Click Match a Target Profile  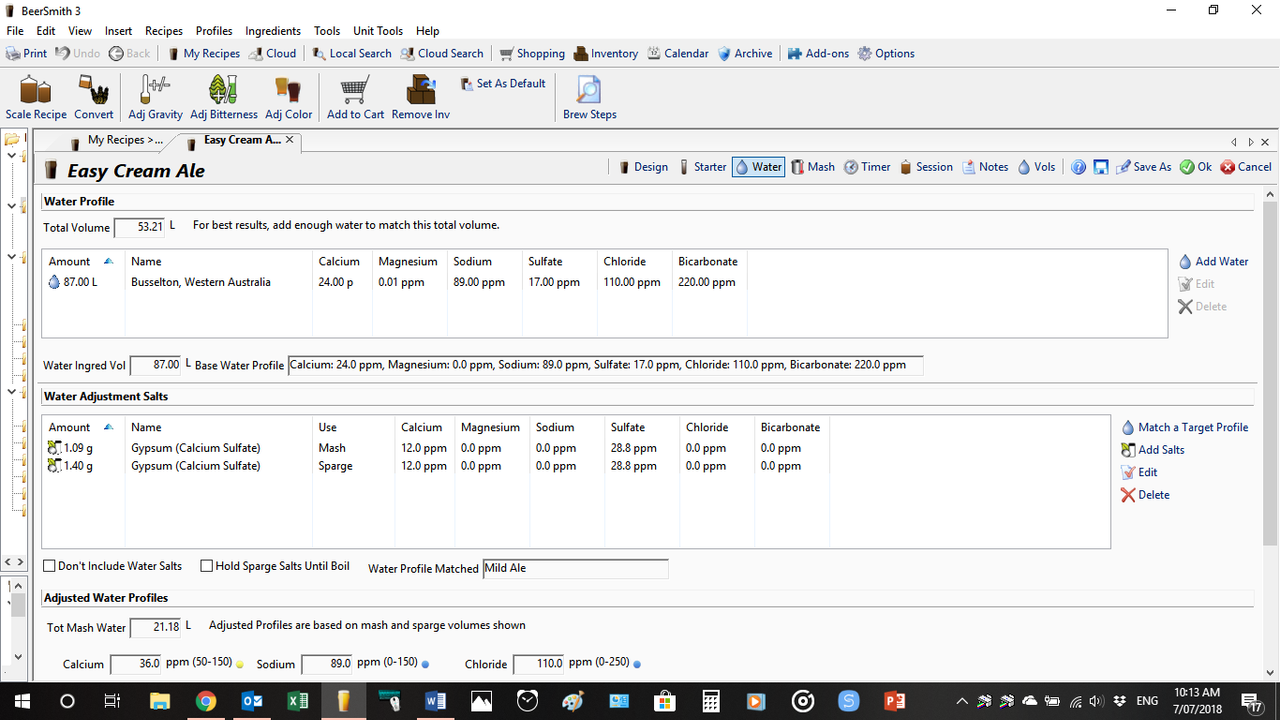[x=1184, y=427]
